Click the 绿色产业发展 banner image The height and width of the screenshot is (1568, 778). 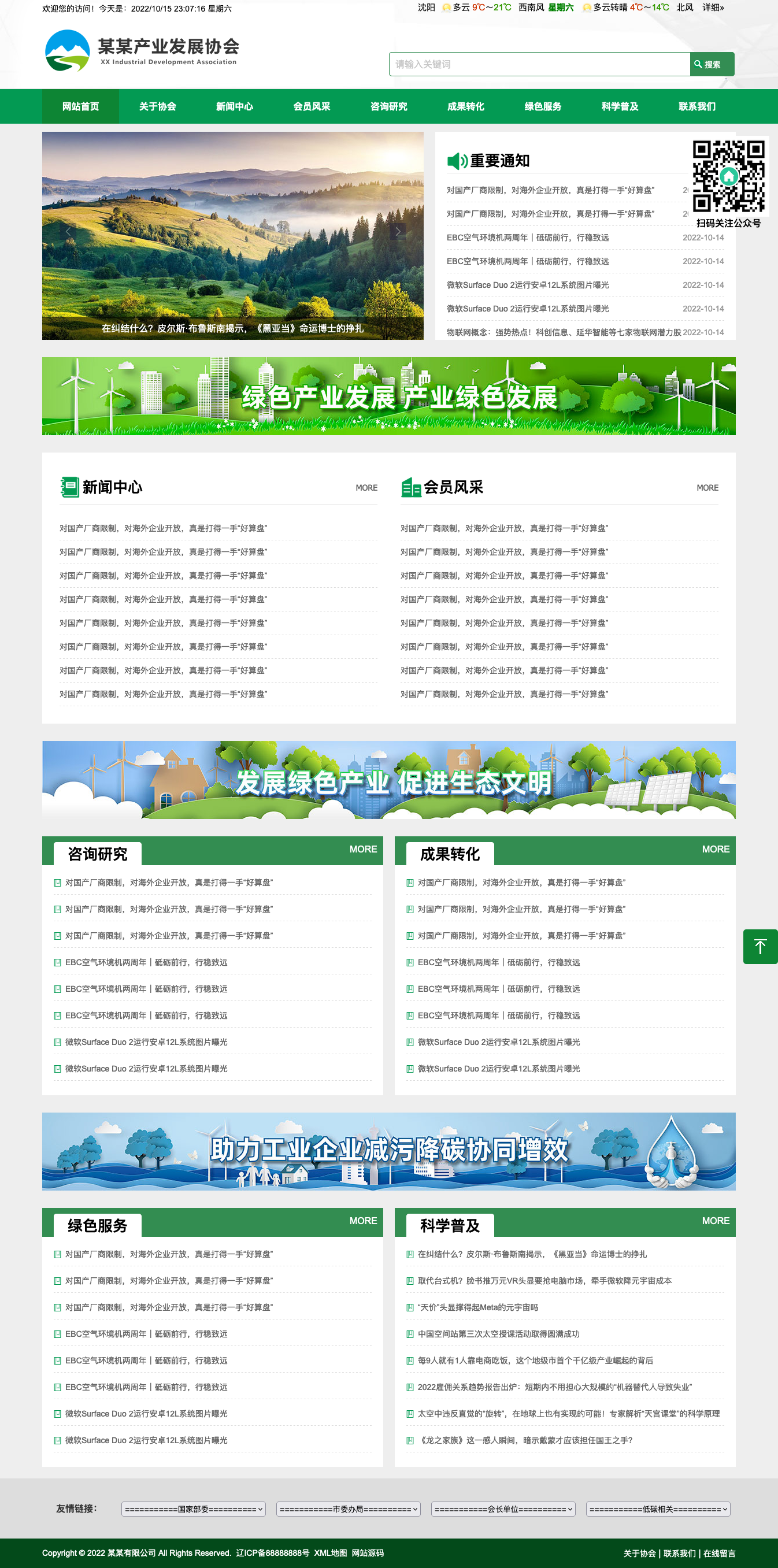click(388, 396)
